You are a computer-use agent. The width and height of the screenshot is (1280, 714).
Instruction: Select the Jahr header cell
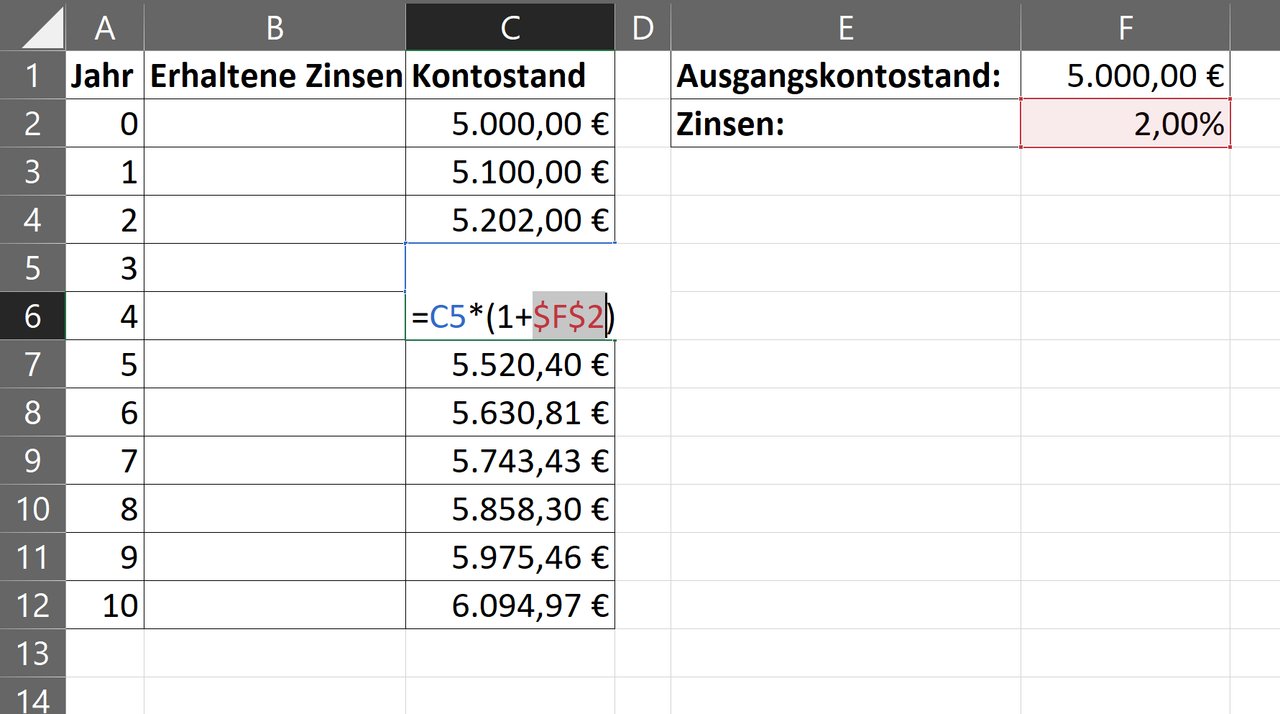tap(104, 75)
